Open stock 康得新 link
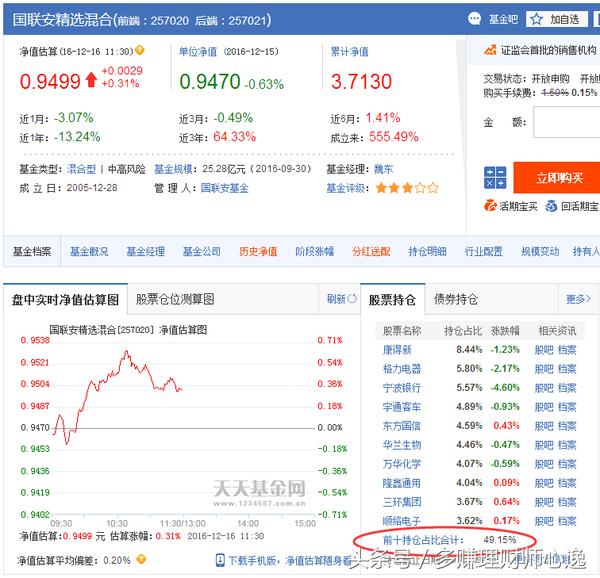The image size is (600, 578). [397, 350]
